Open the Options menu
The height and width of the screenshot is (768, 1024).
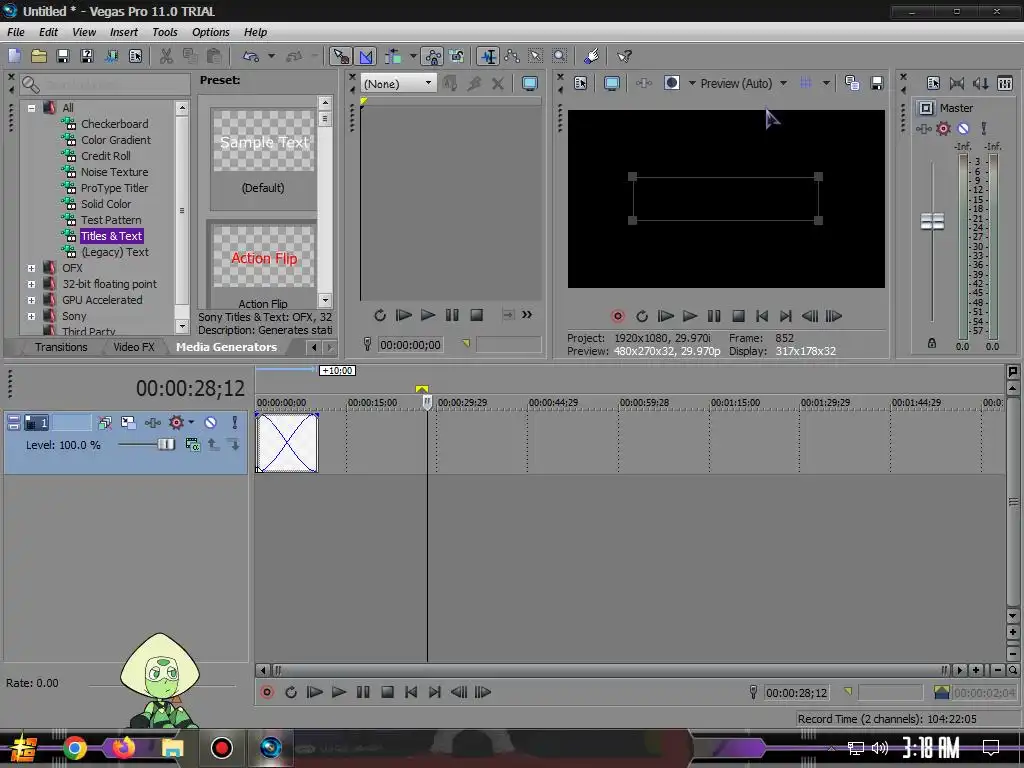(x=210, y=32)
